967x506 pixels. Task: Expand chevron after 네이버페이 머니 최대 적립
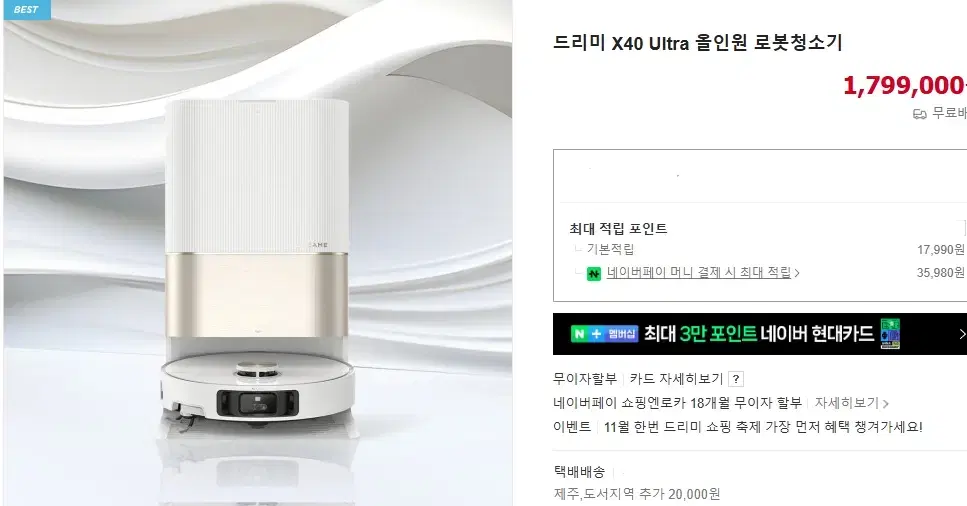click(797, 273)
